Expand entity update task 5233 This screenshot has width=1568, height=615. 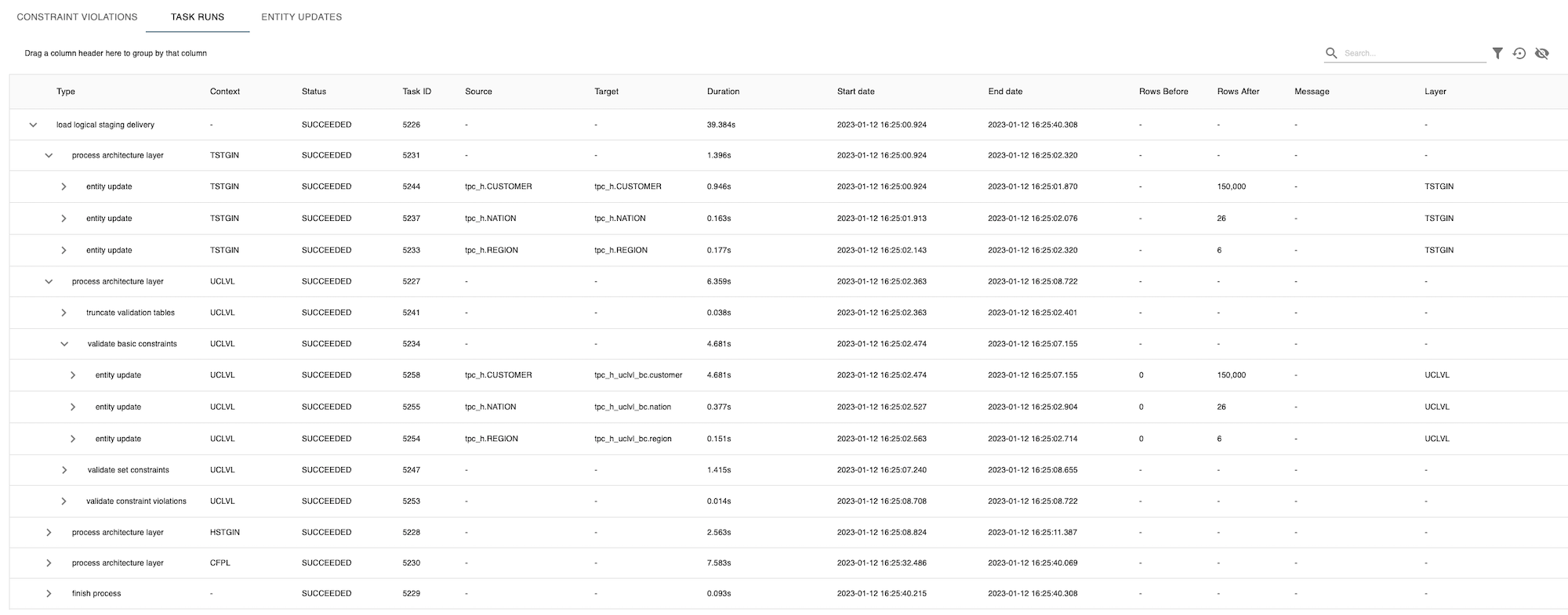click(x=64, y=250)
